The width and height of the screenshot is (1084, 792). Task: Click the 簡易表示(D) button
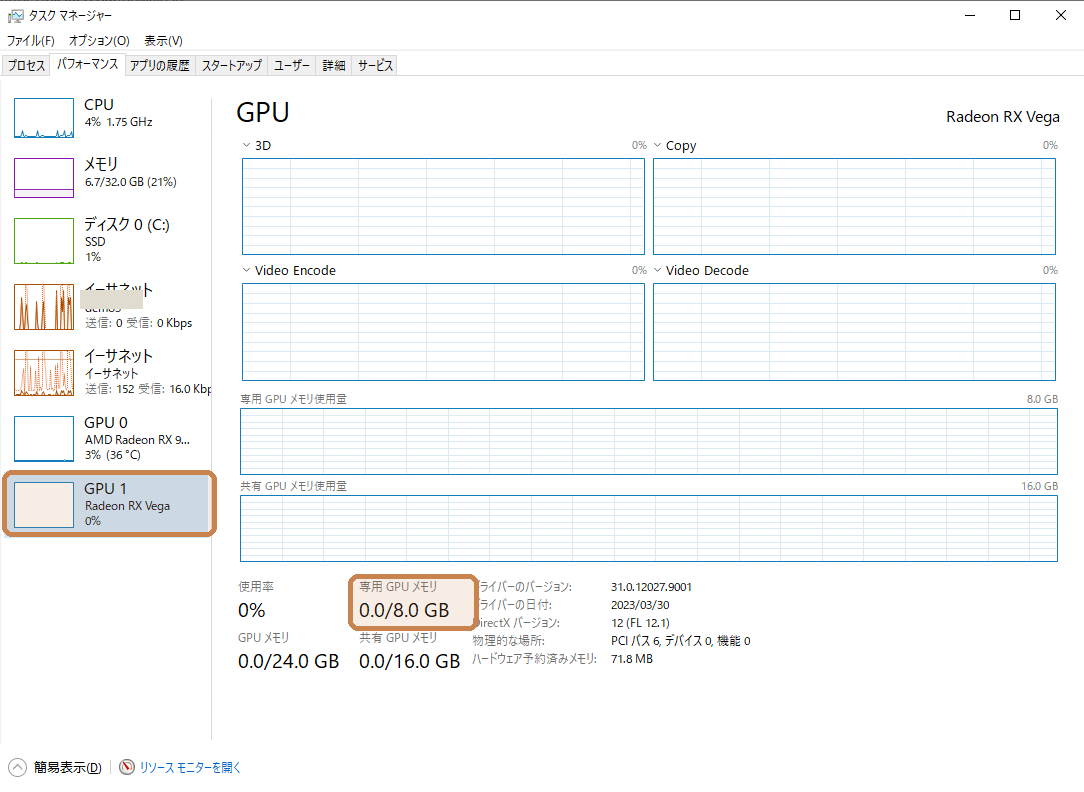click(x=68, y=767)
